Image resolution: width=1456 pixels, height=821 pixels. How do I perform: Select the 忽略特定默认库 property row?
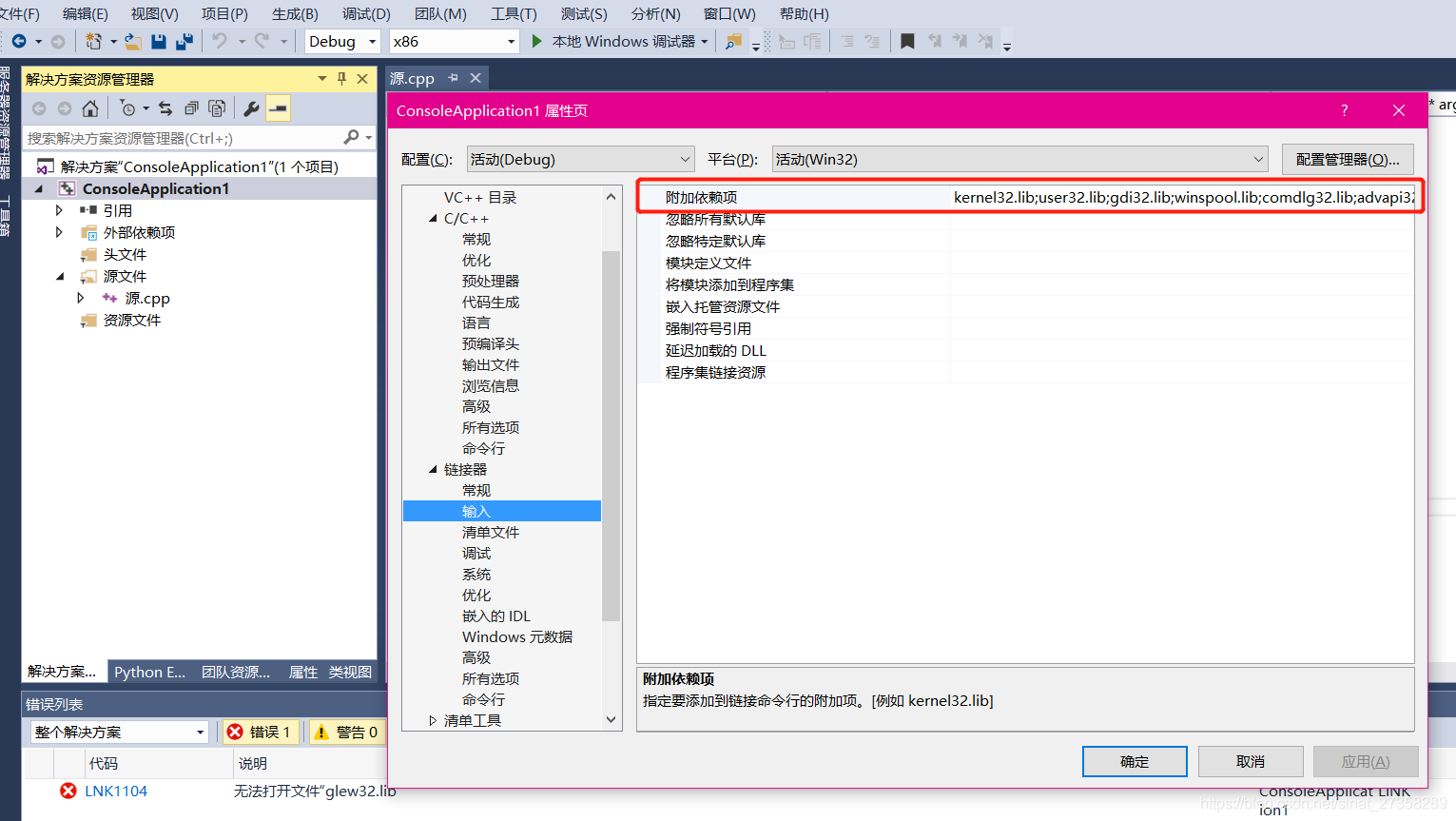[x=1026, y=241]
